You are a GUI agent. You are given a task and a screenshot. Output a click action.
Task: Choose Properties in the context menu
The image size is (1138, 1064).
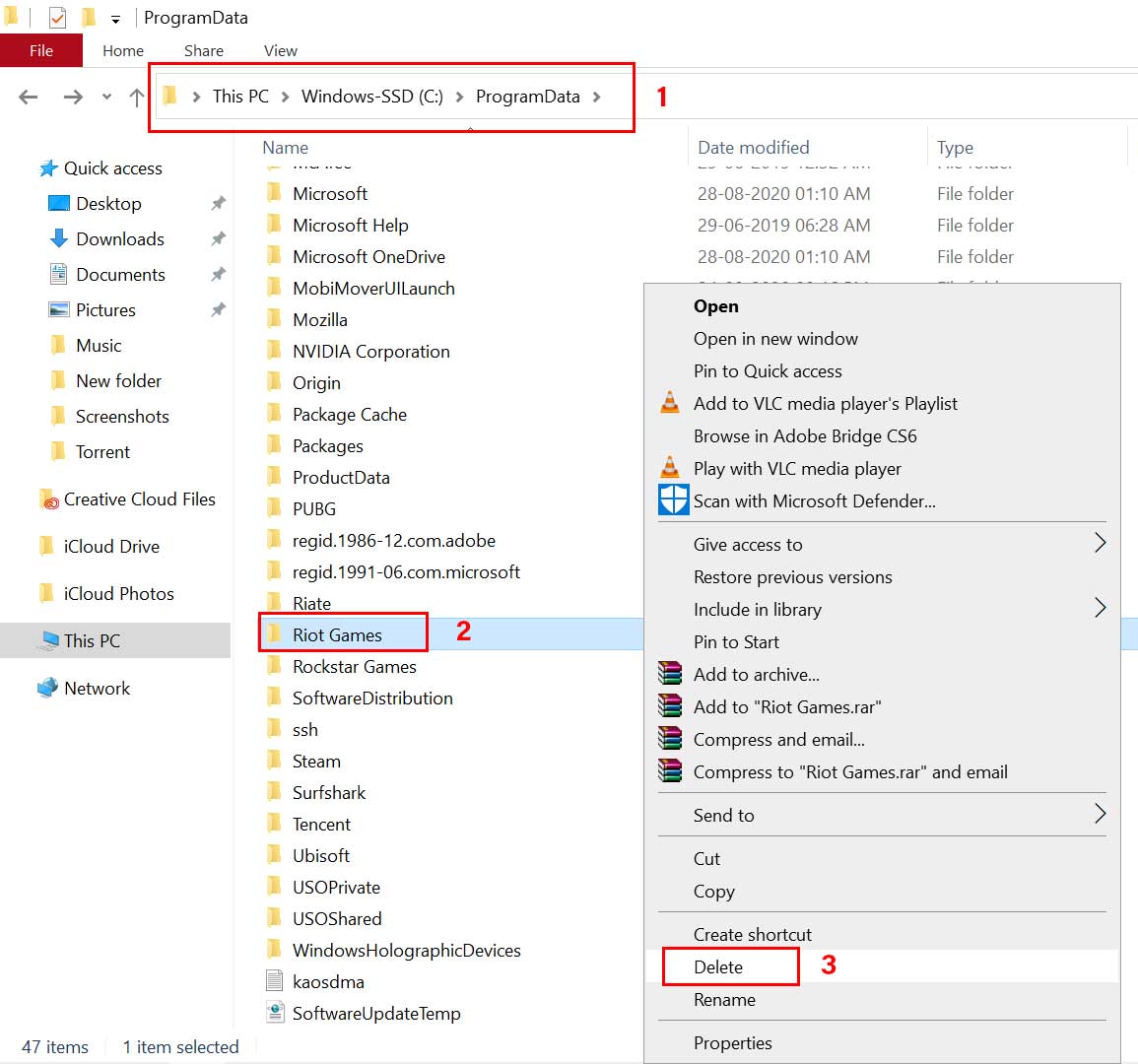pos(732,1043)
